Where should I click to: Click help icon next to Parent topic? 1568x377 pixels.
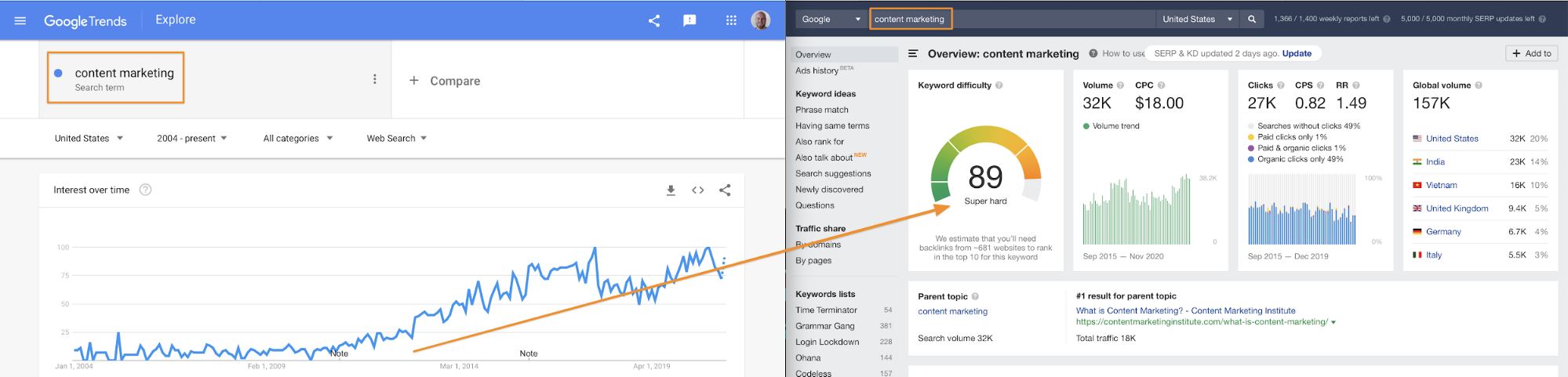point(975,296)
